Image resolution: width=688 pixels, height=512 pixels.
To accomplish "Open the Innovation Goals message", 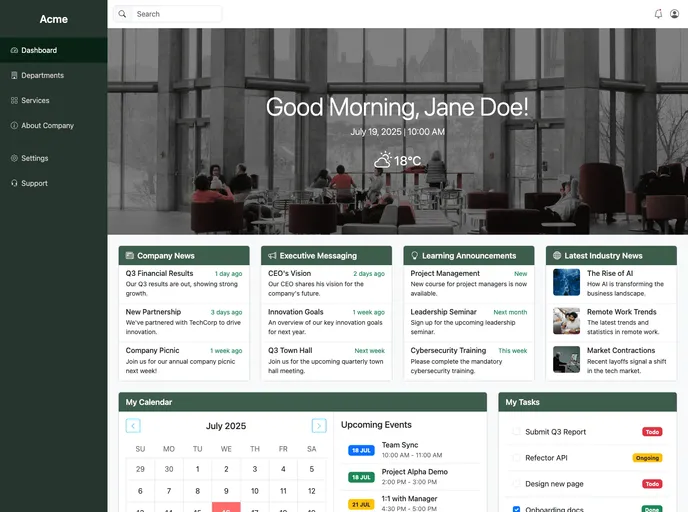I will click(326, 322).
